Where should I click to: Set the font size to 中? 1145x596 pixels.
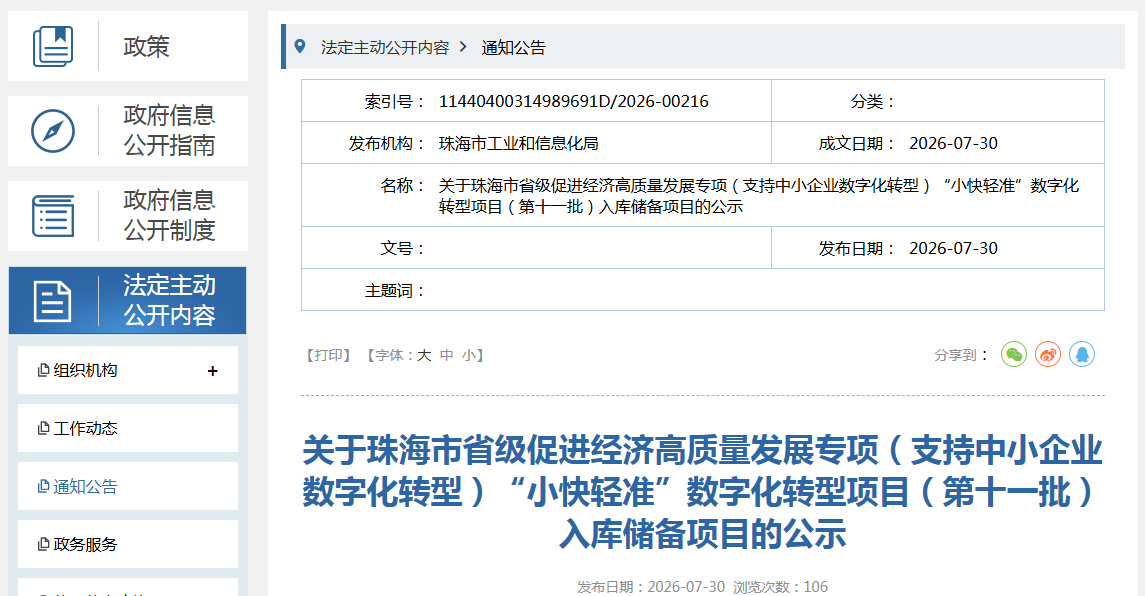(447, 355)
